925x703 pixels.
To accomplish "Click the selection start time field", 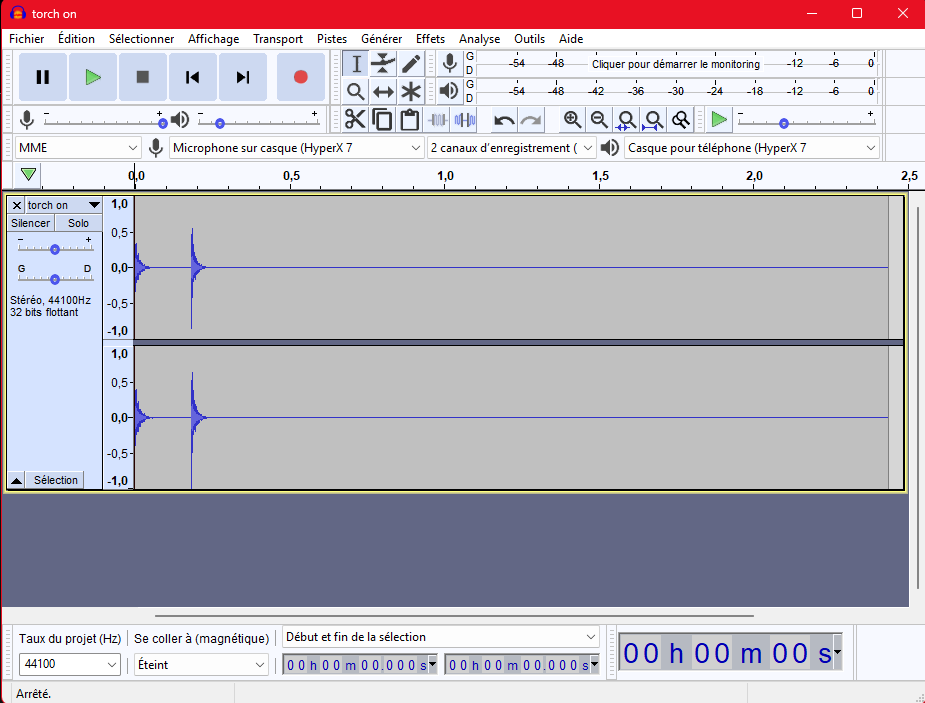I will tap(360, 665).
